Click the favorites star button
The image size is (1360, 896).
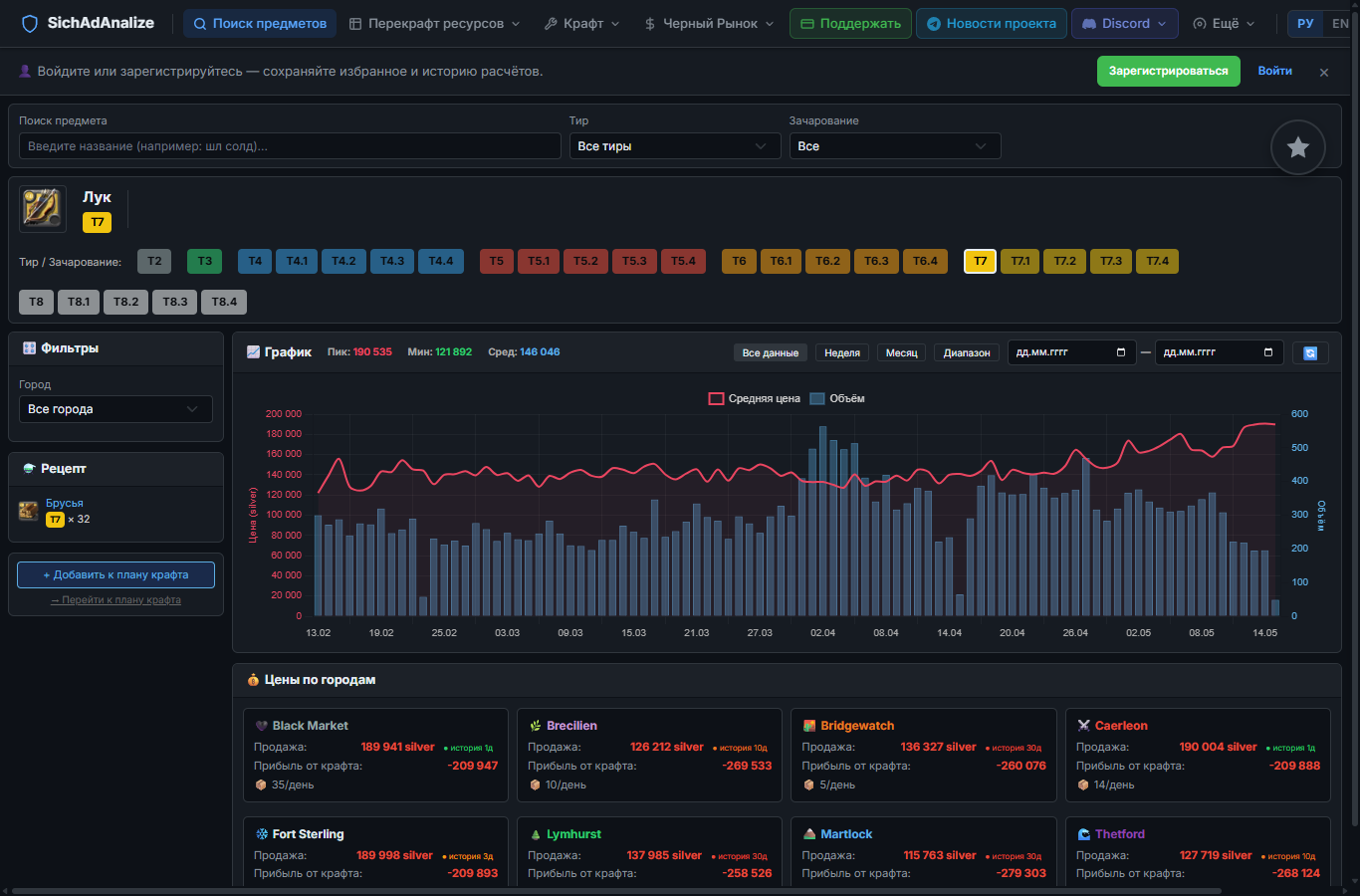[x=1297, y=147]
